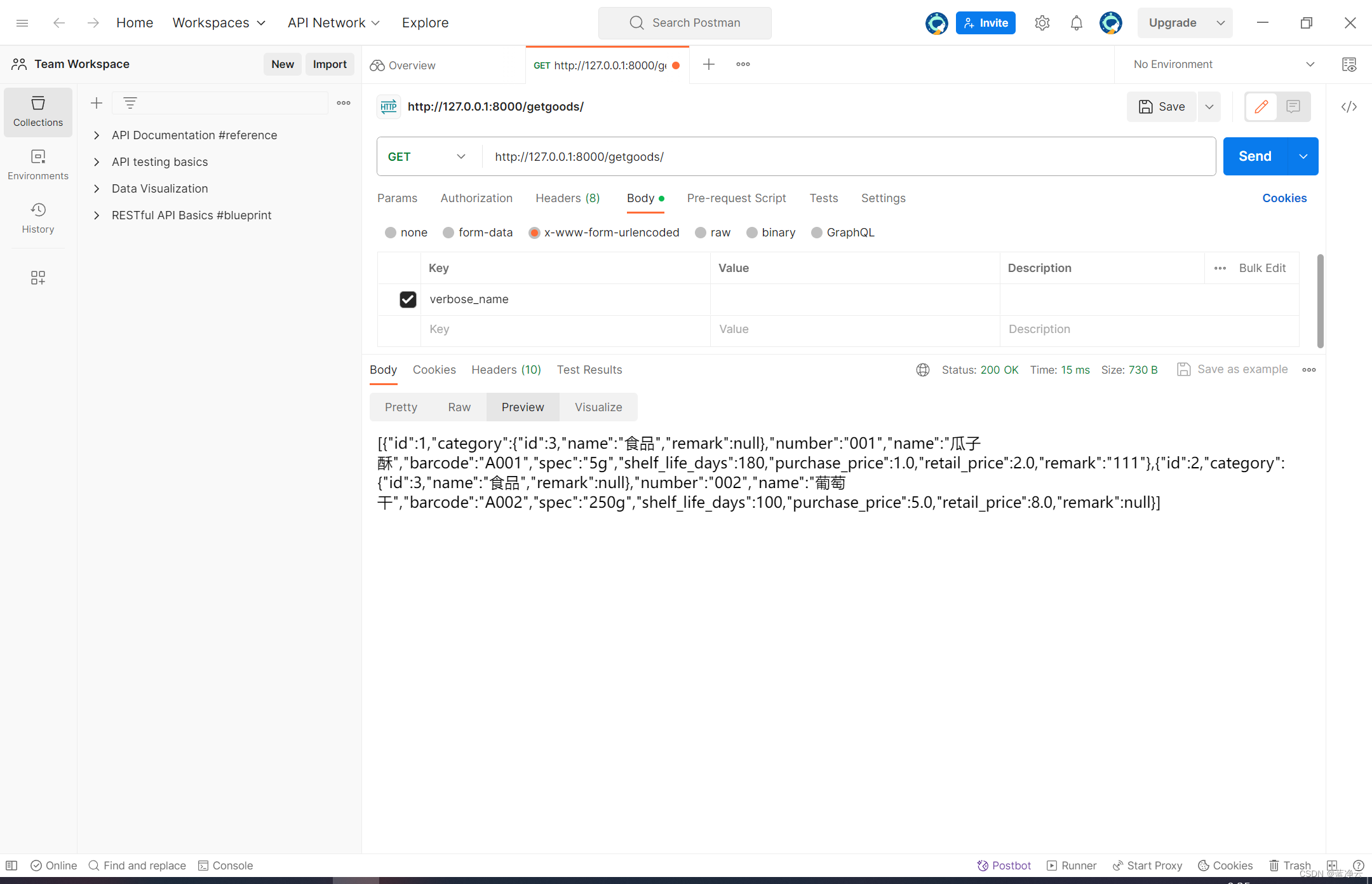1372x884 pixels.
Task: Select the raw body type
Action: (x=701, y=233)
